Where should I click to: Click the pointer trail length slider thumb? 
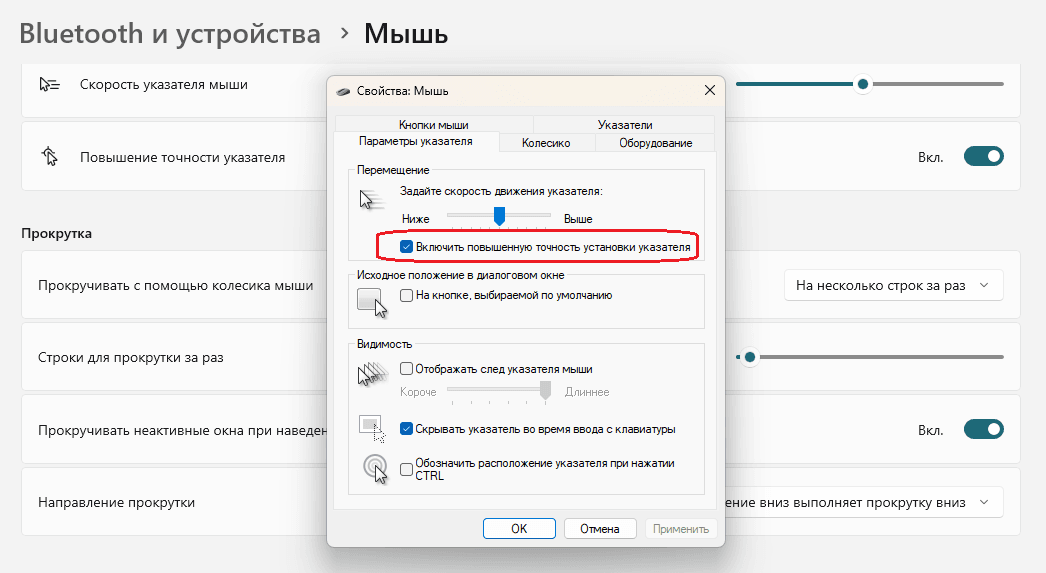coord(546,390)
